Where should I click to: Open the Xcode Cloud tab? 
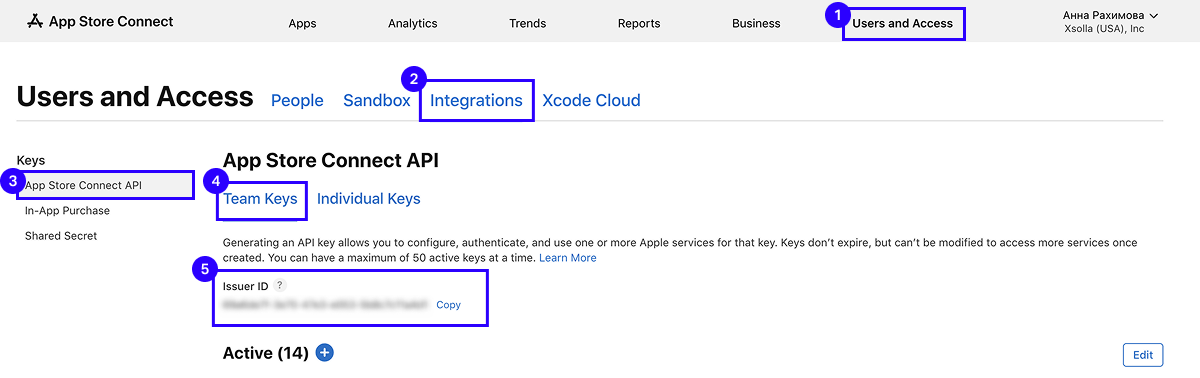point(591,100)
